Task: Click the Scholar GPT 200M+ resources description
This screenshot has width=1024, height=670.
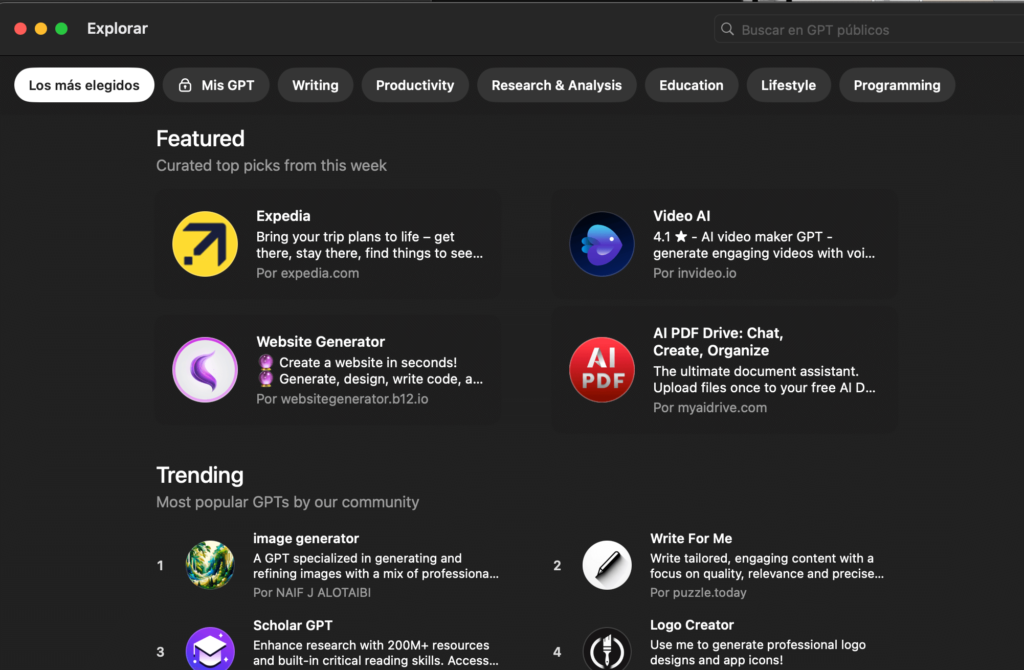Action: click(376, 653)
